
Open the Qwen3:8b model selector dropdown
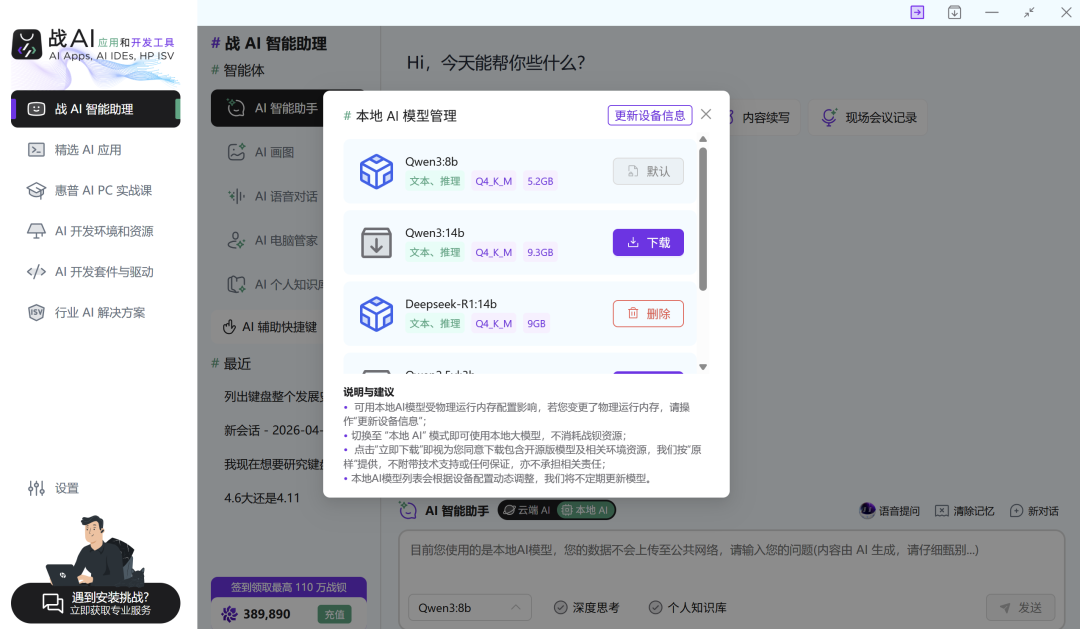pyautogui.click(x=469, y=607)
